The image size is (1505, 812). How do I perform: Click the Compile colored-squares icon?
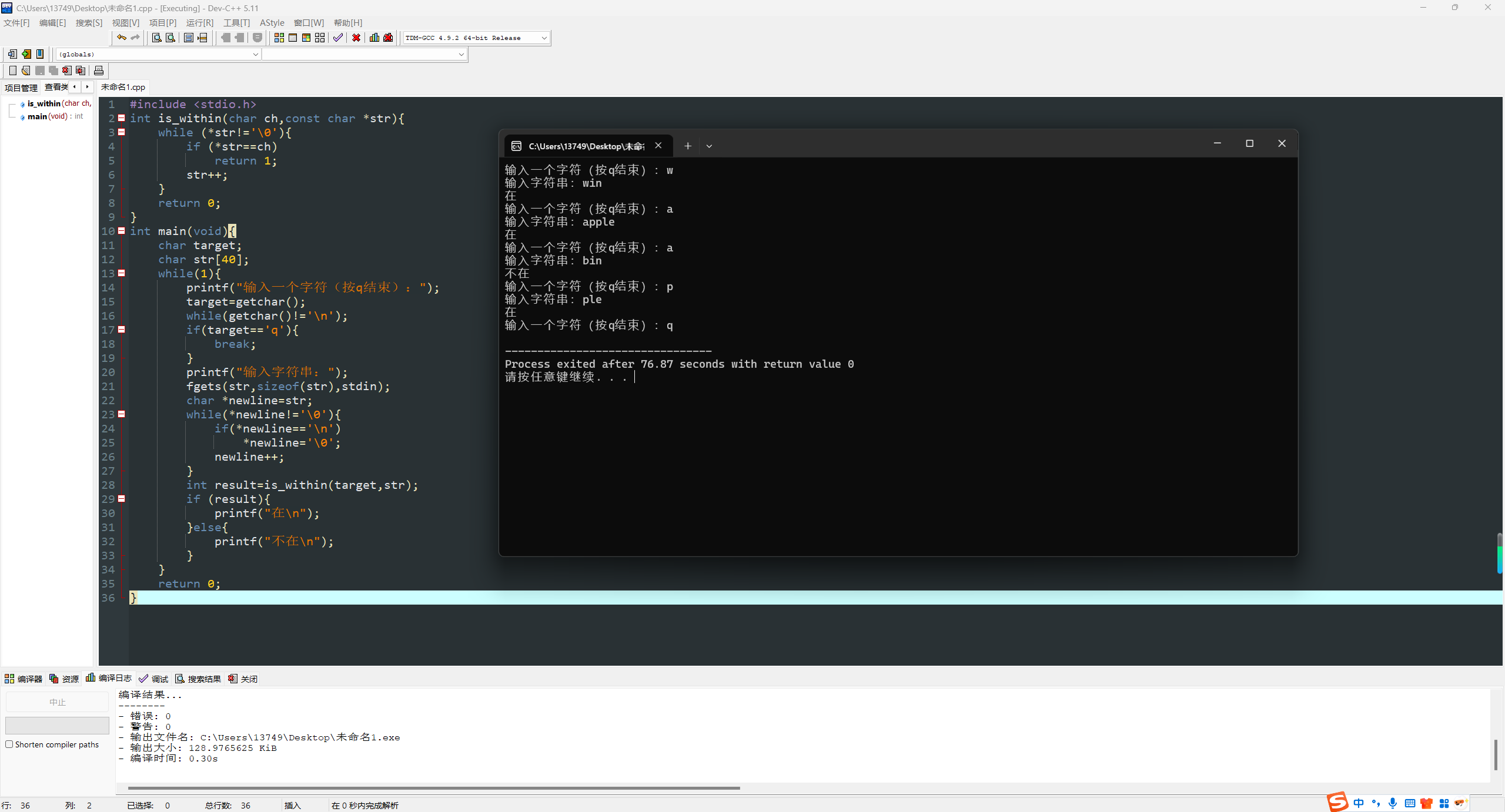click(279, 38)
